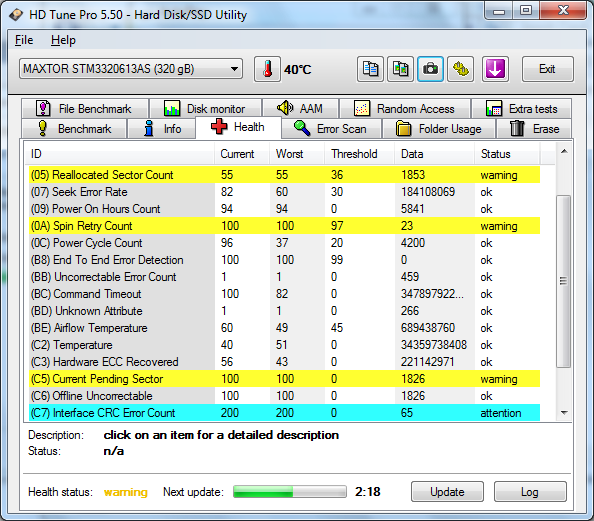The image size is (594, 521).
Task: Click the data value 689438760
Action: click(x=428, y=328)
